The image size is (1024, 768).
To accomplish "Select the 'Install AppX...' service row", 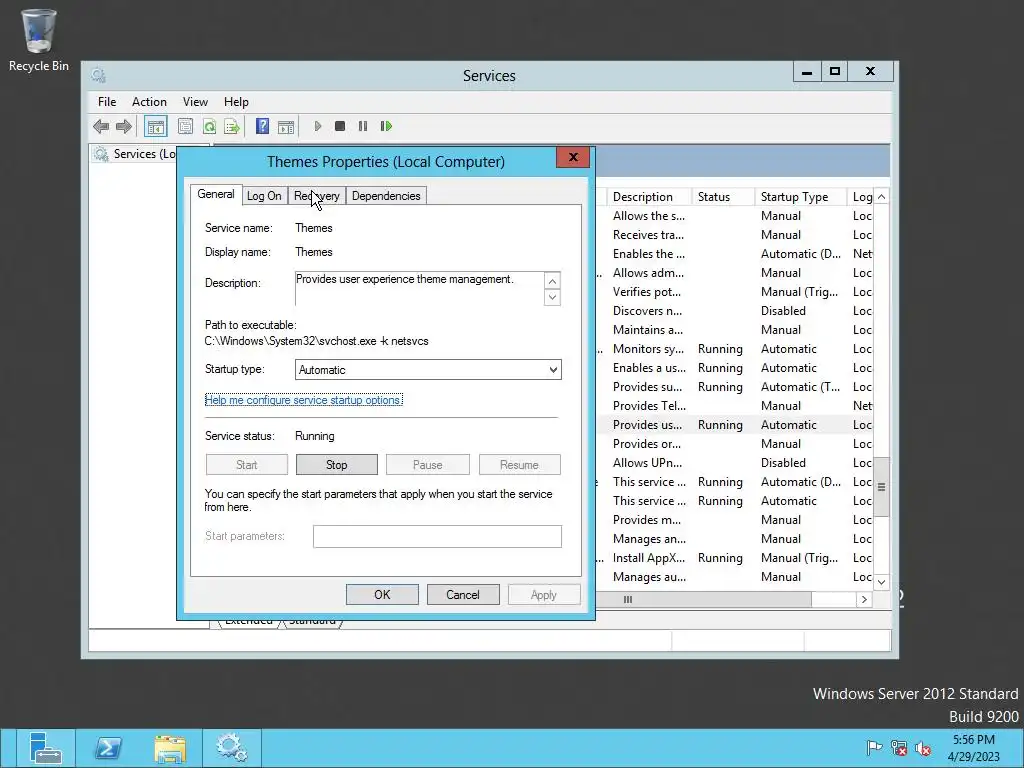I will point(735,558).
